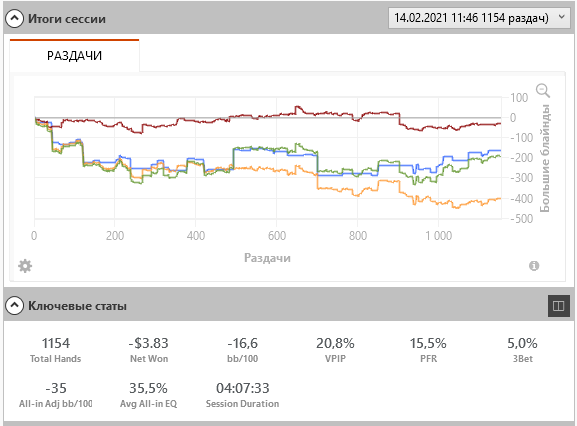Click the Ключевые статы header title
577x426 pixels.
77,306
